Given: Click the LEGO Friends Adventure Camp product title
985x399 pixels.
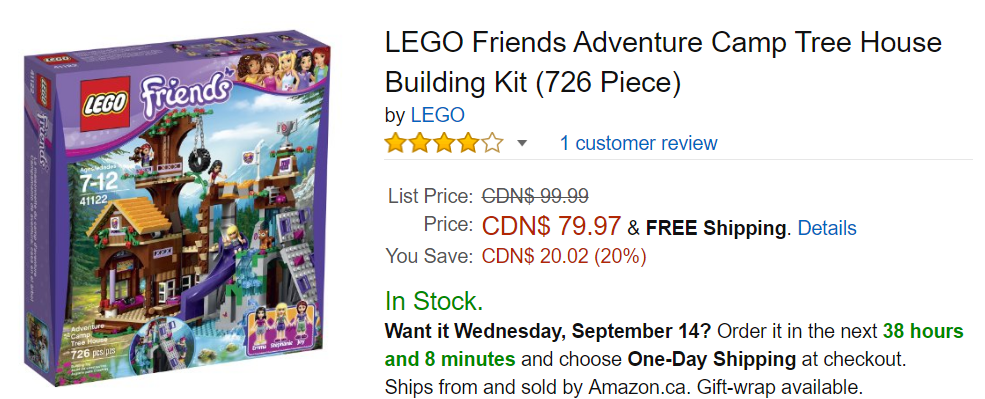Looking at the screenshot, I should (x=663, y=62).
